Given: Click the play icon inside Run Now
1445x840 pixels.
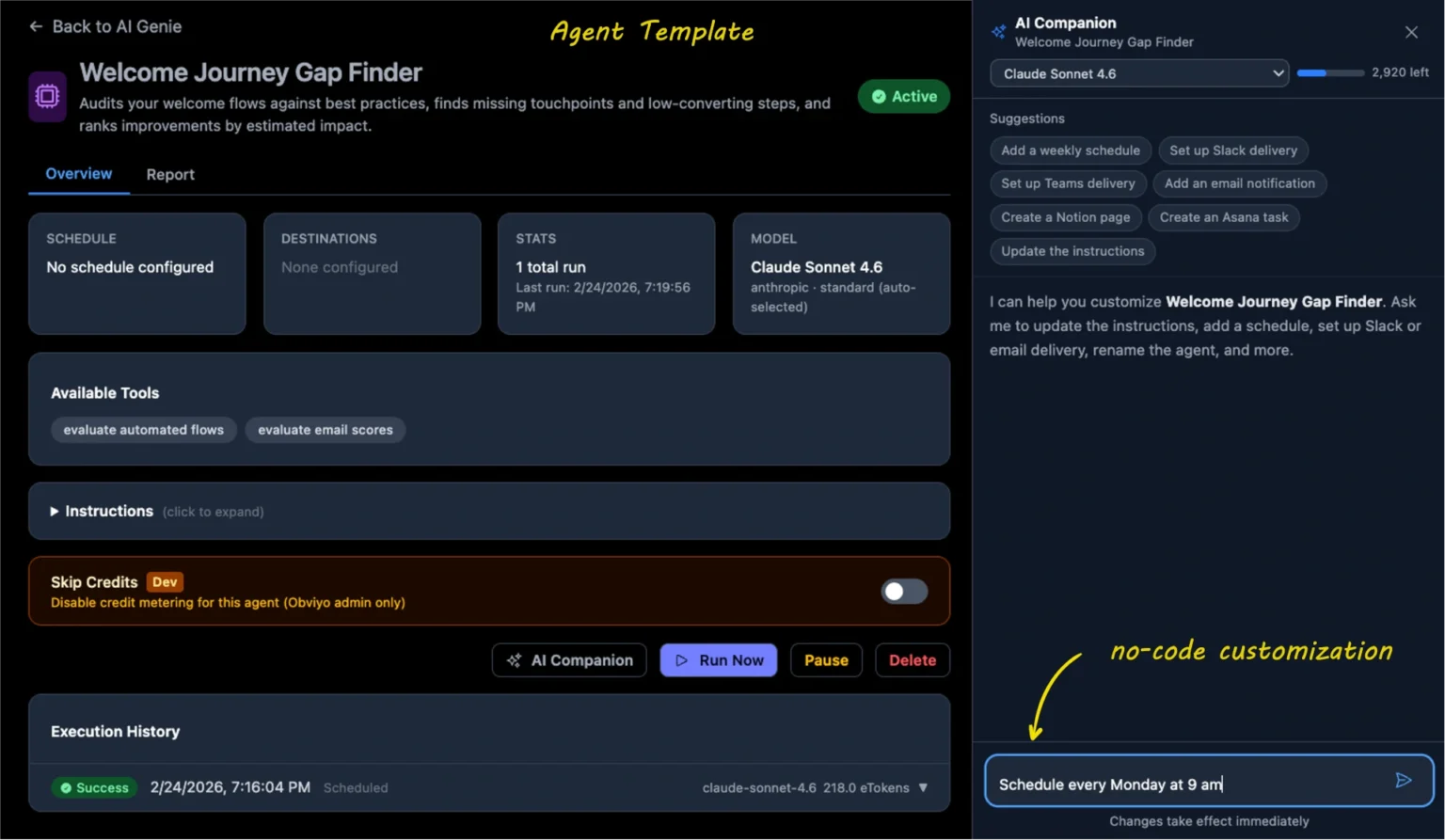Looking at the screenshot, I should (x=682, y=659).
